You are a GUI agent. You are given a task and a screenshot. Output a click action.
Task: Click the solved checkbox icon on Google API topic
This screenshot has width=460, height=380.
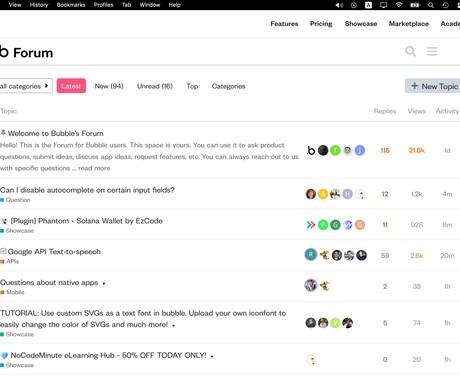point(3,251)
